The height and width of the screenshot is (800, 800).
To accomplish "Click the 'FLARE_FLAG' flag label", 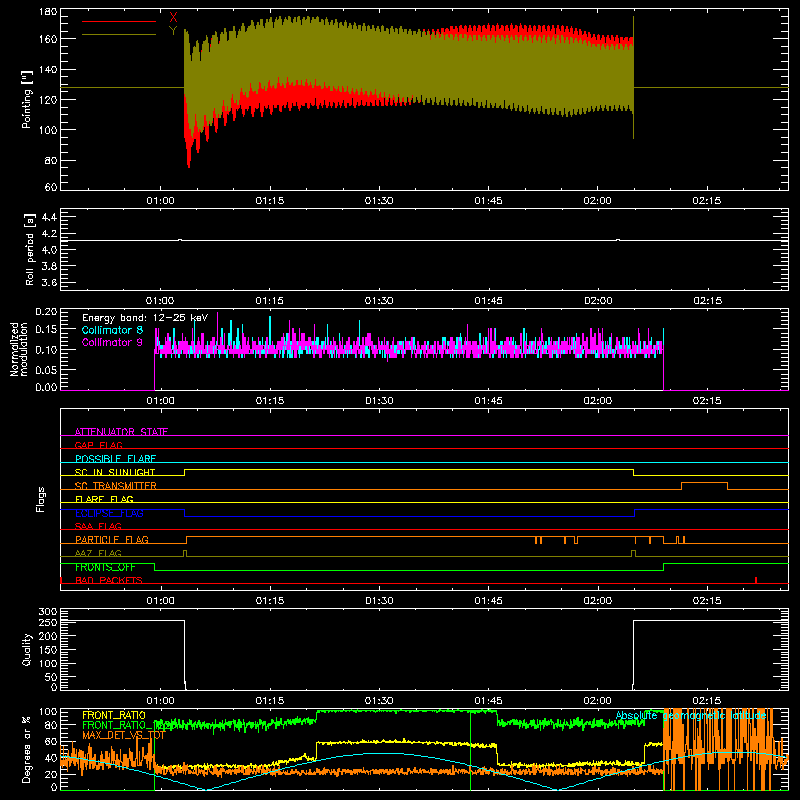I will tap(104, 499).
